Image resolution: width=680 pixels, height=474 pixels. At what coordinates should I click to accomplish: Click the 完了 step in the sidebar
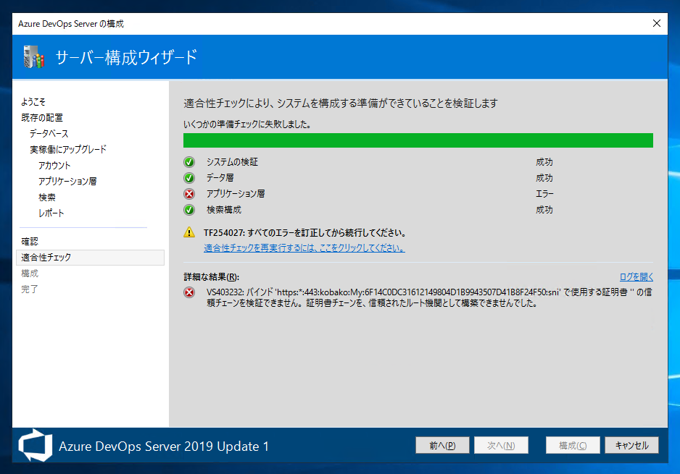(29, 289)
